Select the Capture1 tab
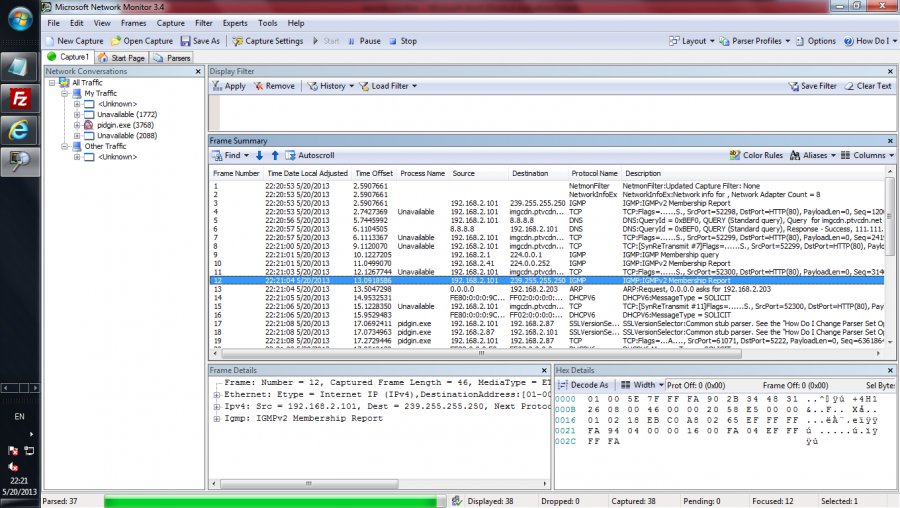This screenshot has height=508, width=900. coord(68,57)
